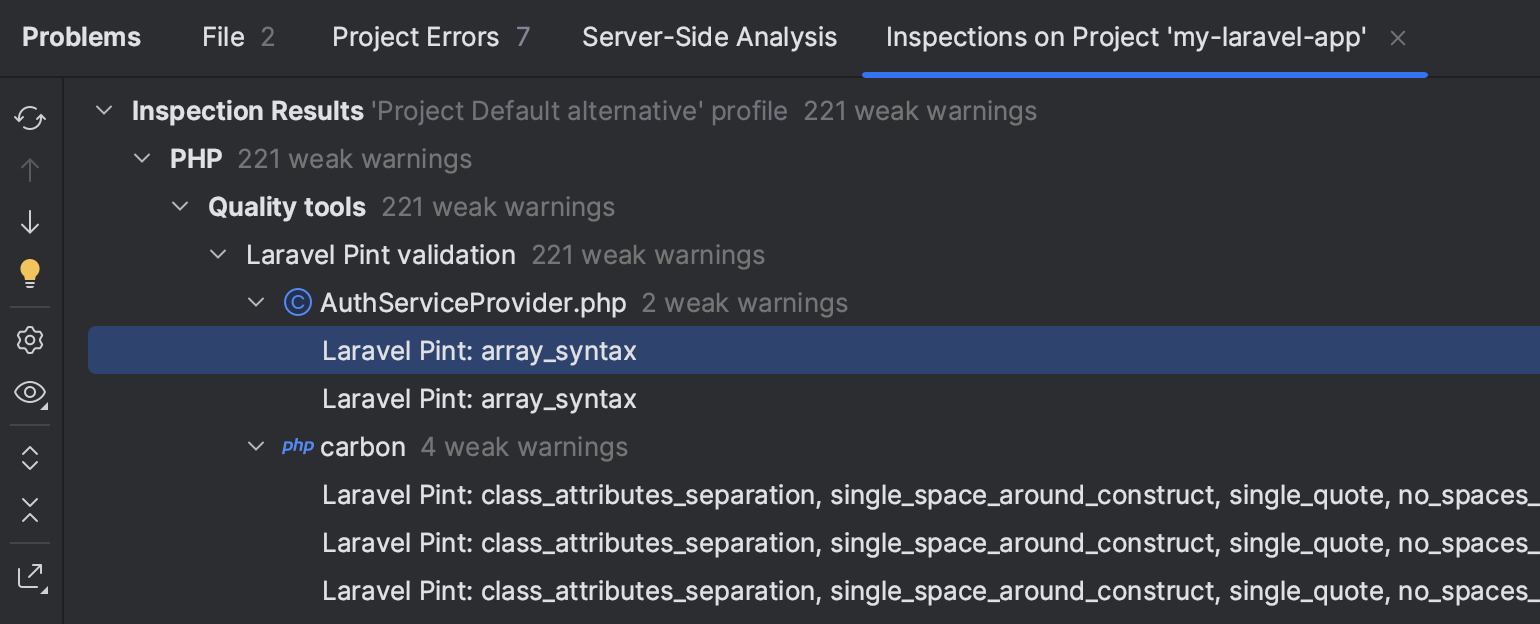The image size is (1540, 624).
Task: Open results in editor via the export icon
Action: tap(29, 577)
